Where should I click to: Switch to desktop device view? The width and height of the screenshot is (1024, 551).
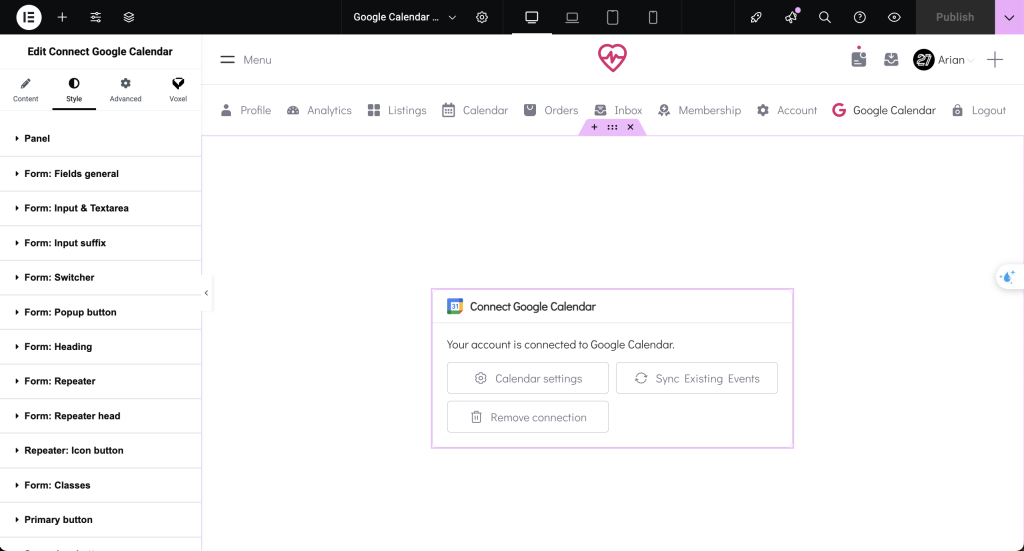pyautogui.click(x=532, y=17)
